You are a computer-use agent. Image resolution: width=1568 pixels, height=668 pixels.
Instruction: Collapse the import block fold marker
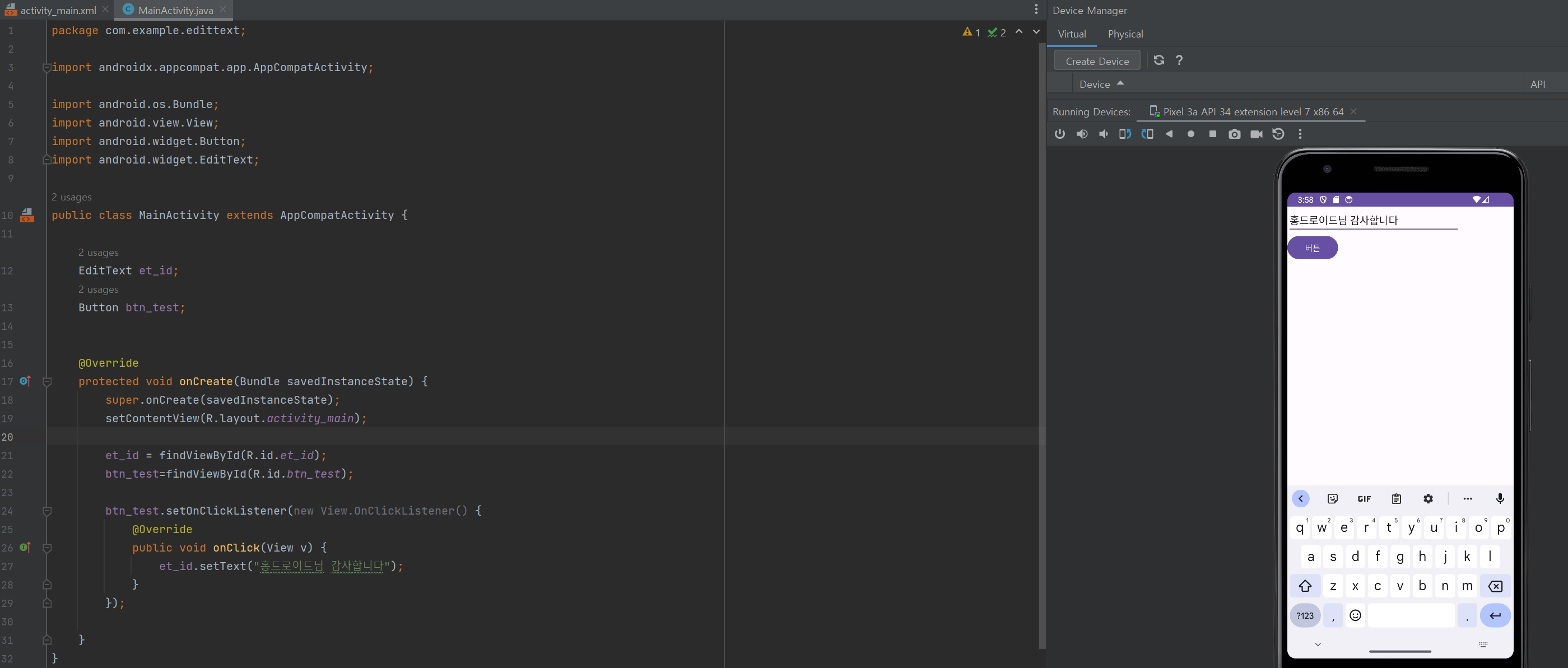pos(47,68)
